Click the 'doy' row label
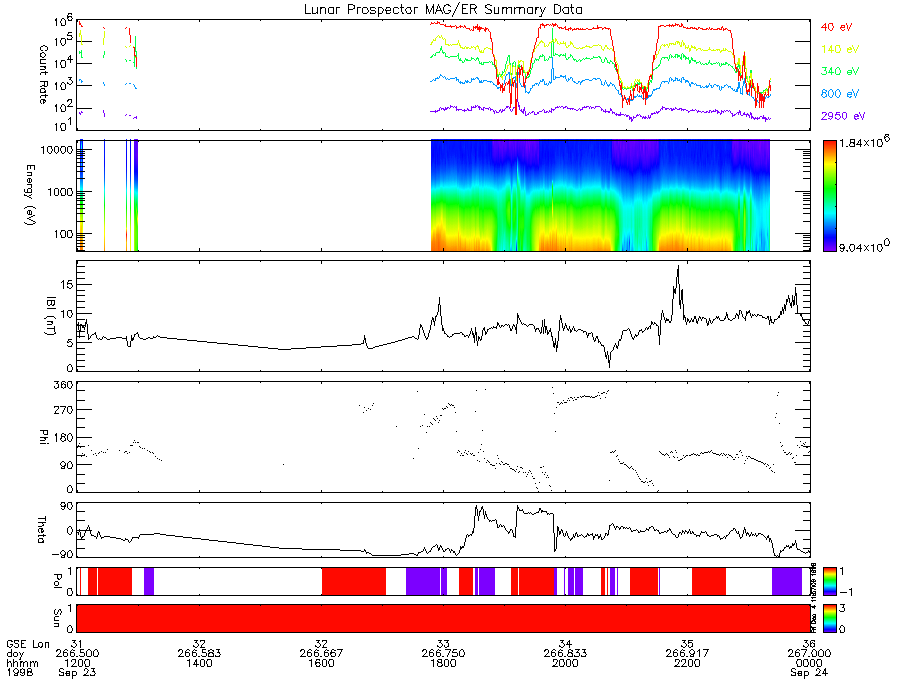 [x=15, y=654]
